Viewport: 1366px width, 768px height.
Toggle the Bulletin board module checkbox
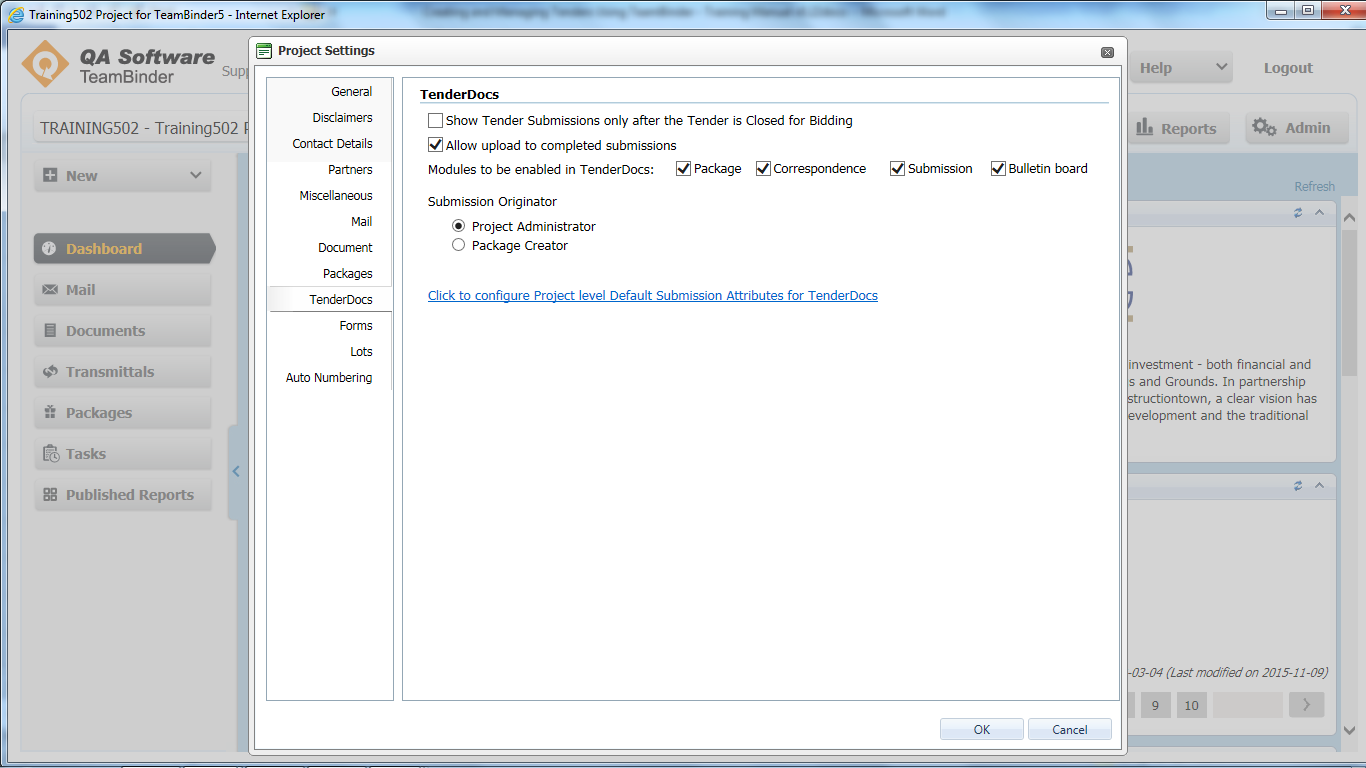tap(998, 169)
